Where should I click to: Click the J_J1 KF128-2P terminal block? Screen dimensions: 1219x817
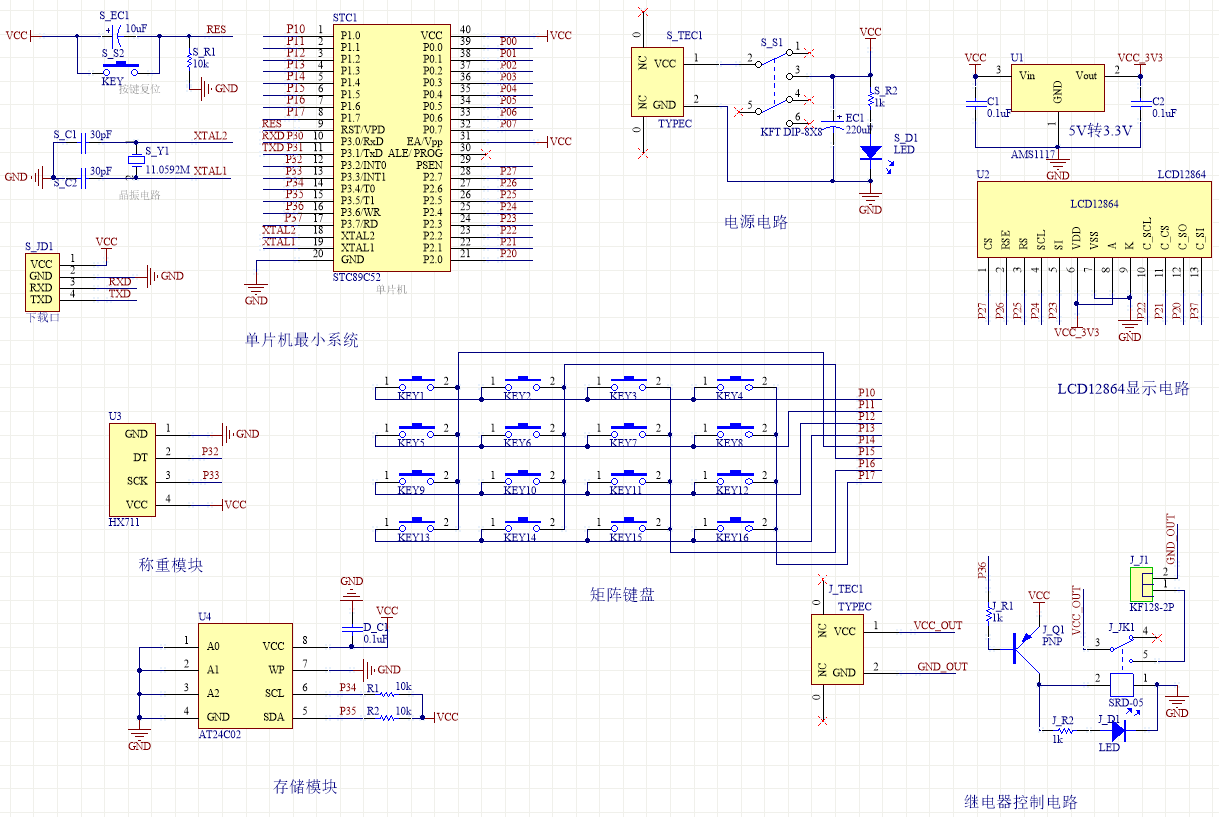point(1141,583)
